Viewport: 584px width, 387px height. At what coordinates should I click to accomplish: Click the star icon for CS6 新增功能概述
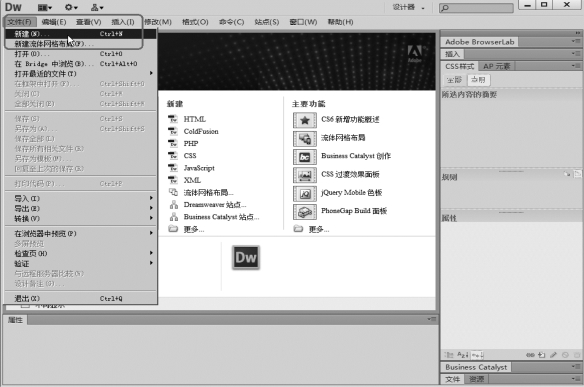click(305, 120)
